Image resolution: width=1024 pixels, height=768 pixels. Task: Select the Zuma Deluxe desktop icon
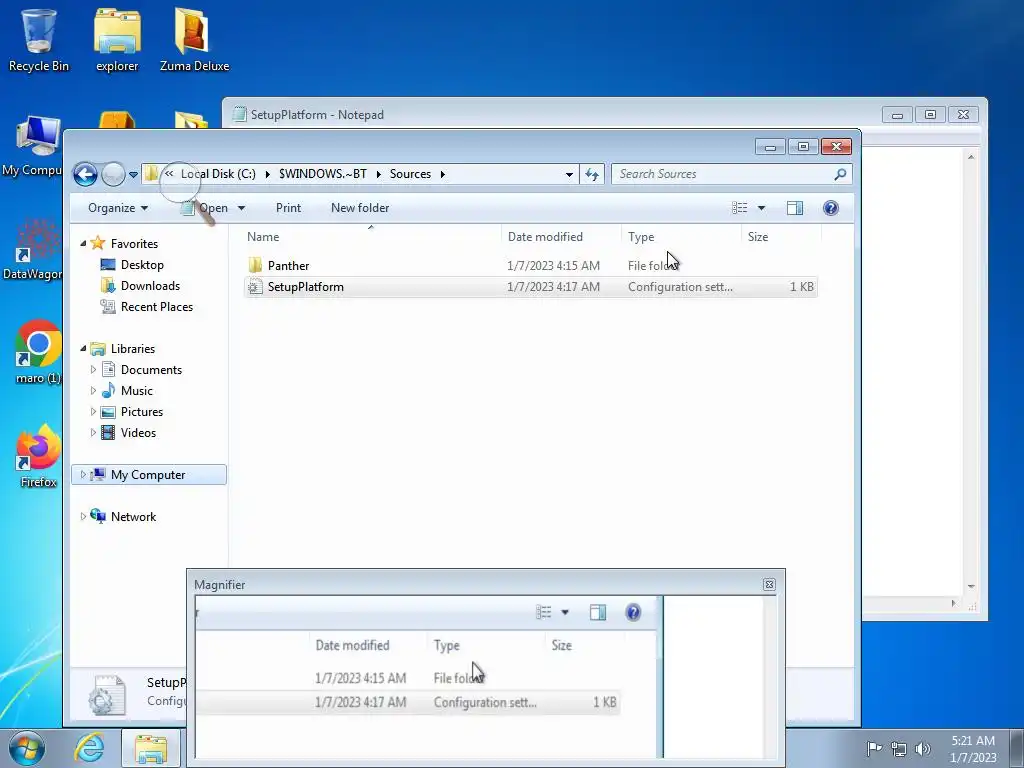coord(194,39)
